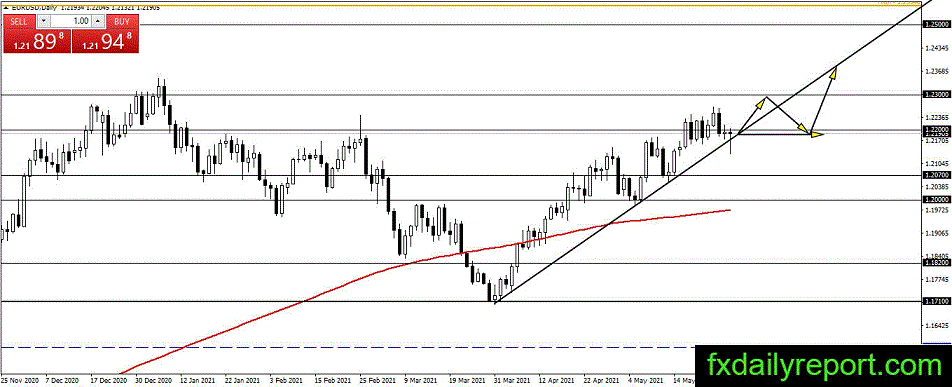Click the sell price 1.21 89 tile

tap(38, 41)
